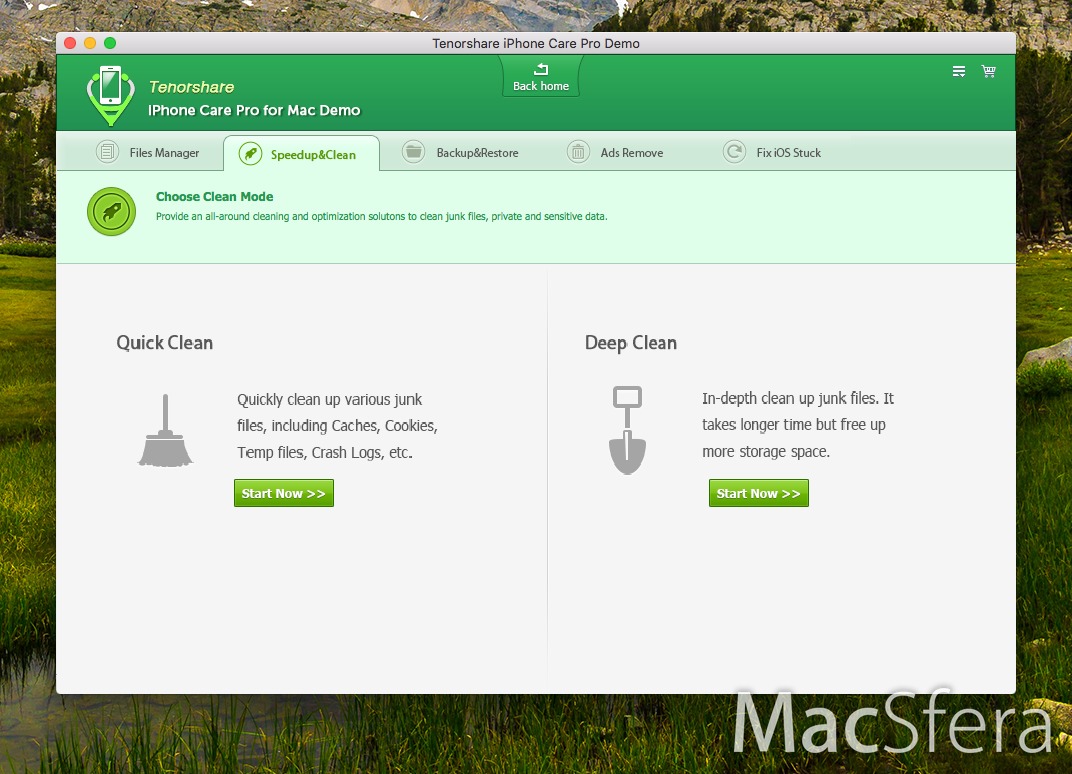Image resolution: width=1072 pixels, height=774 pixels.
Task: Start Now under Quick Clean
Action: pos(284,493)
